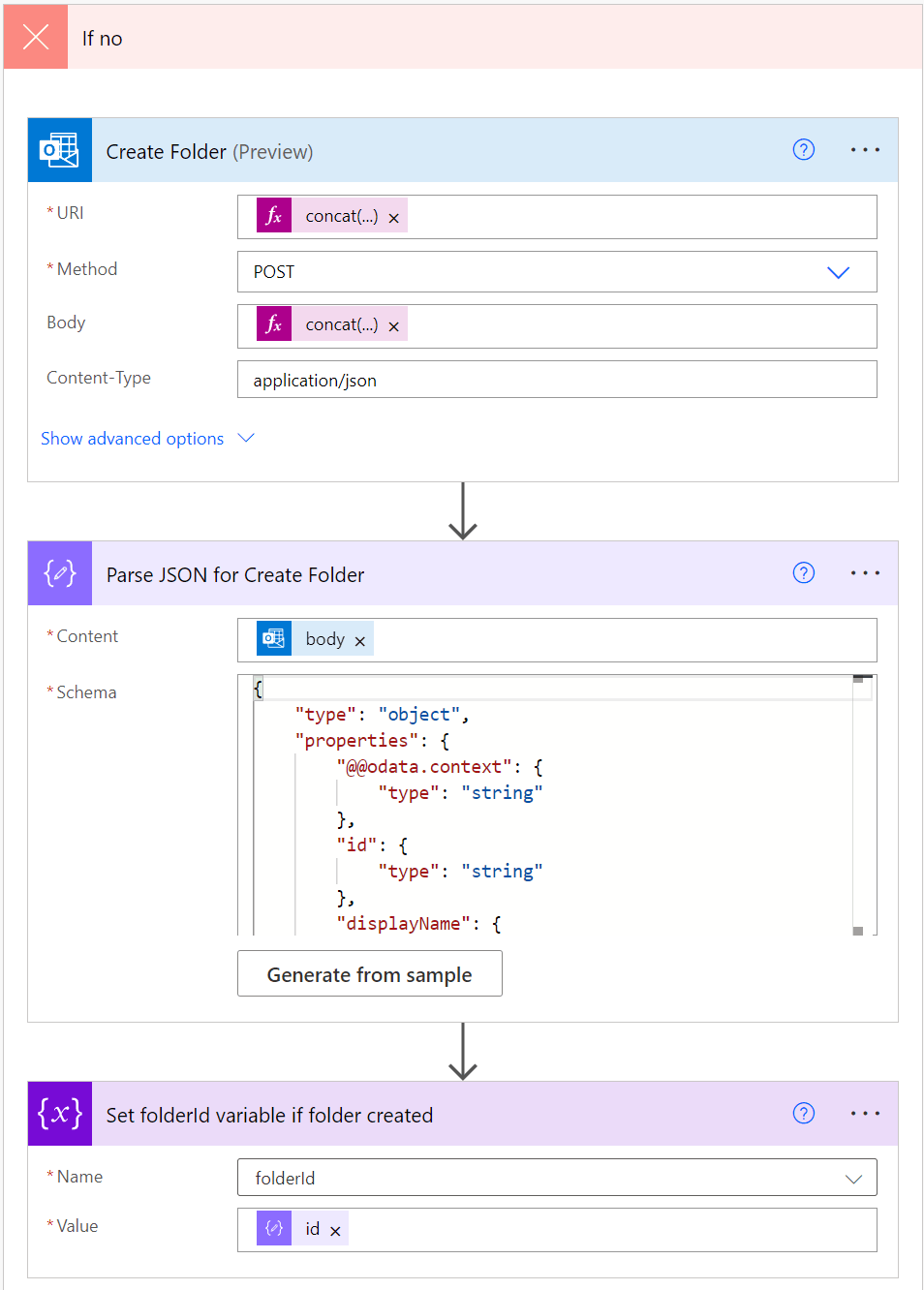Screen dimensions: 924x1290
Task: Click the Parse JSON action icon
Action: (x=59, y=572)
